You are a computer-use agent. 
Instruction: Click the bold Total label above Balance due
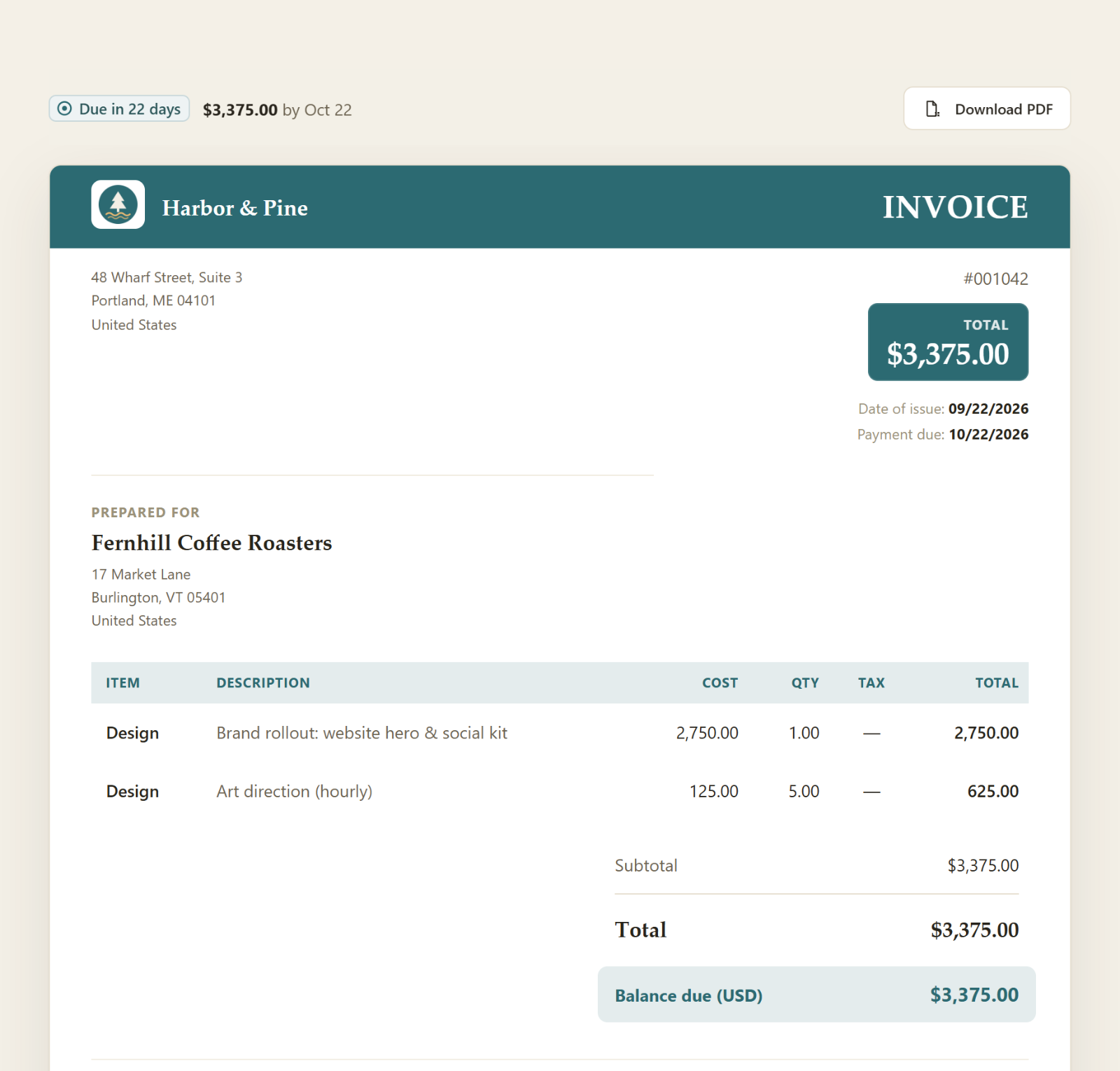640,930
